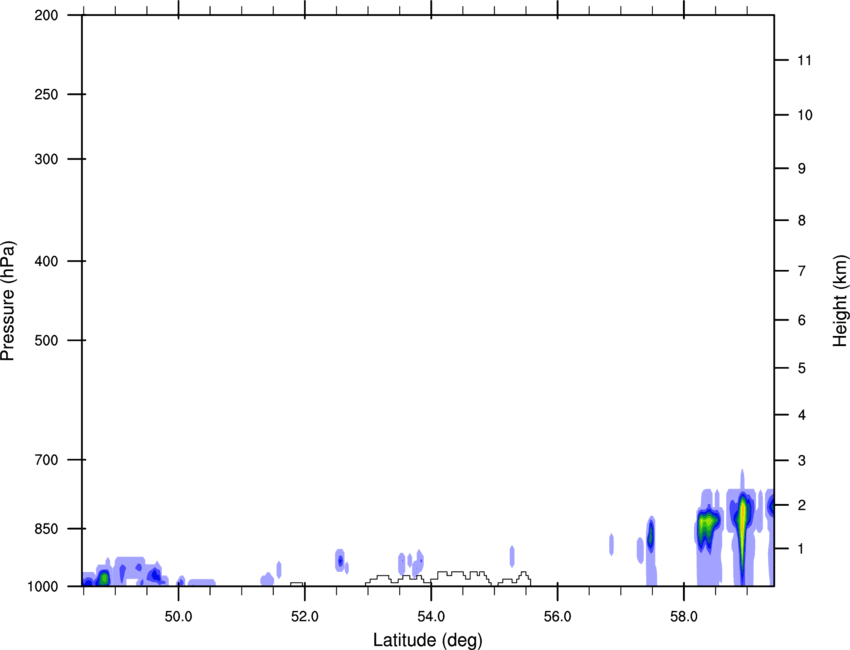This screenshot has width=850, height=650.
Task: Click the tall yellow-red plume near 59 degrees
Action: point(743,529)
